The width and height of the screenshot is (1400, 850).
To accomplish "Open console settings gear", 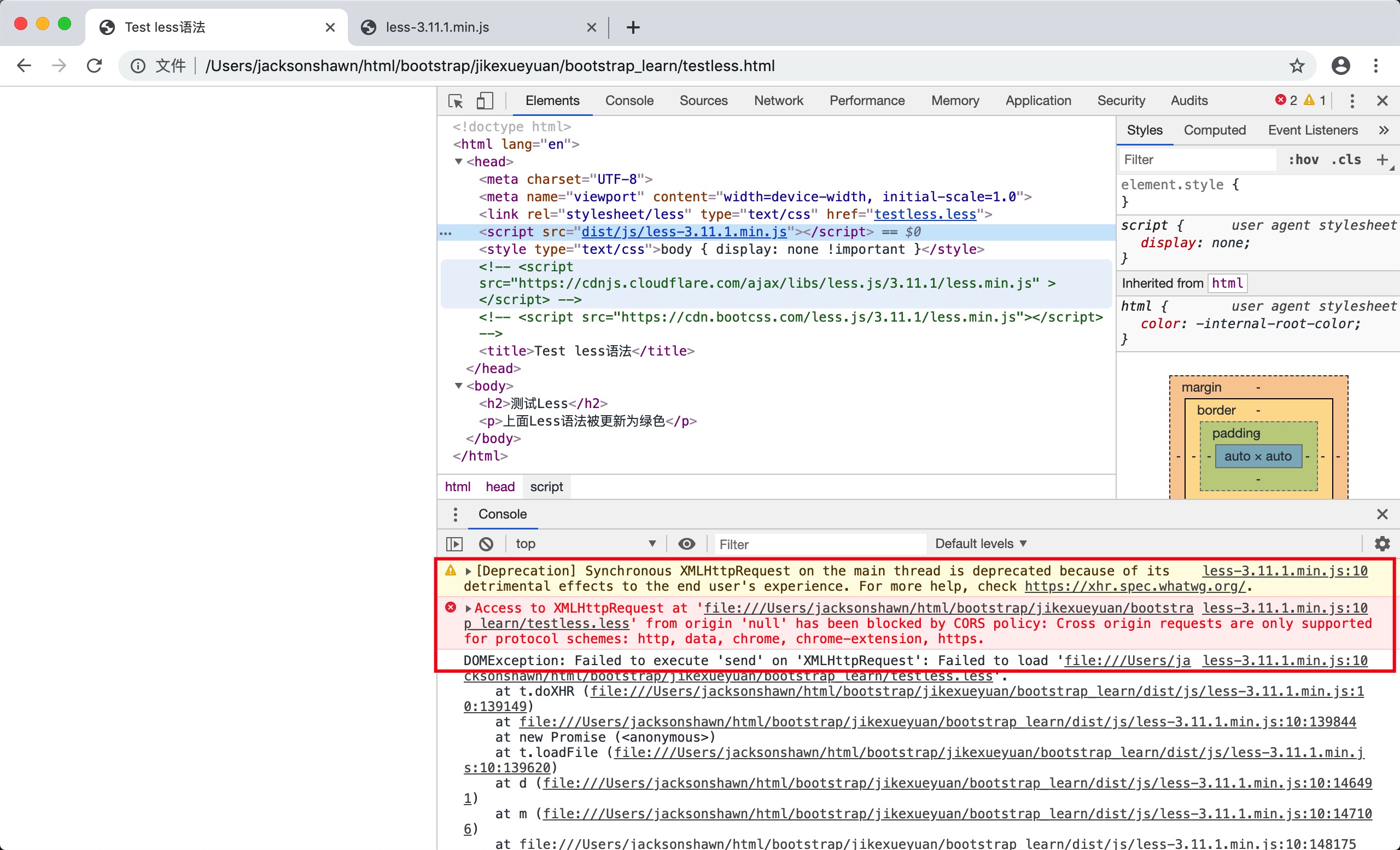I will (x=1382, y=544).
